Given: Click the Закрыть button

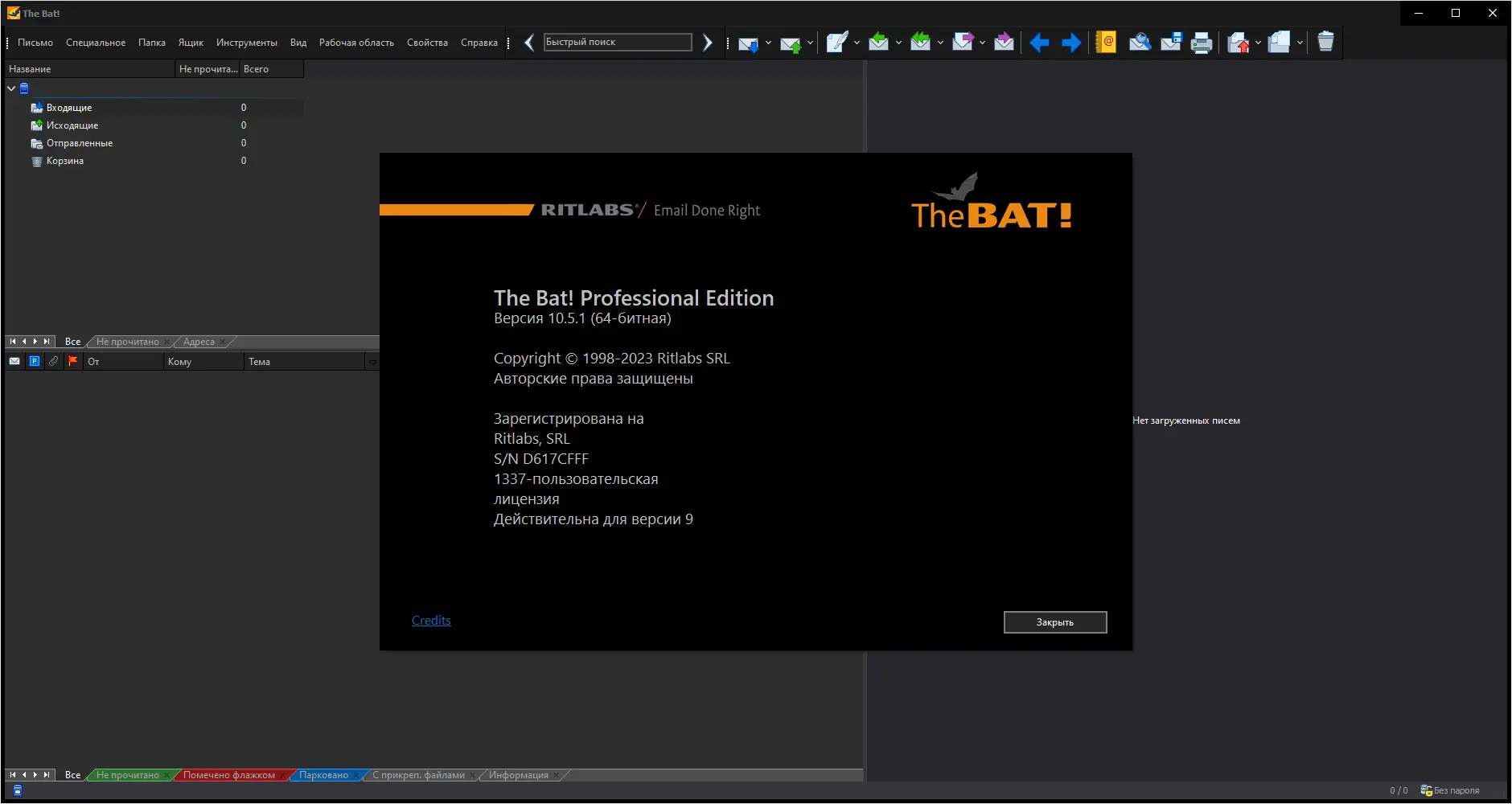Looking at the screenshot, I should [1055, 622].
